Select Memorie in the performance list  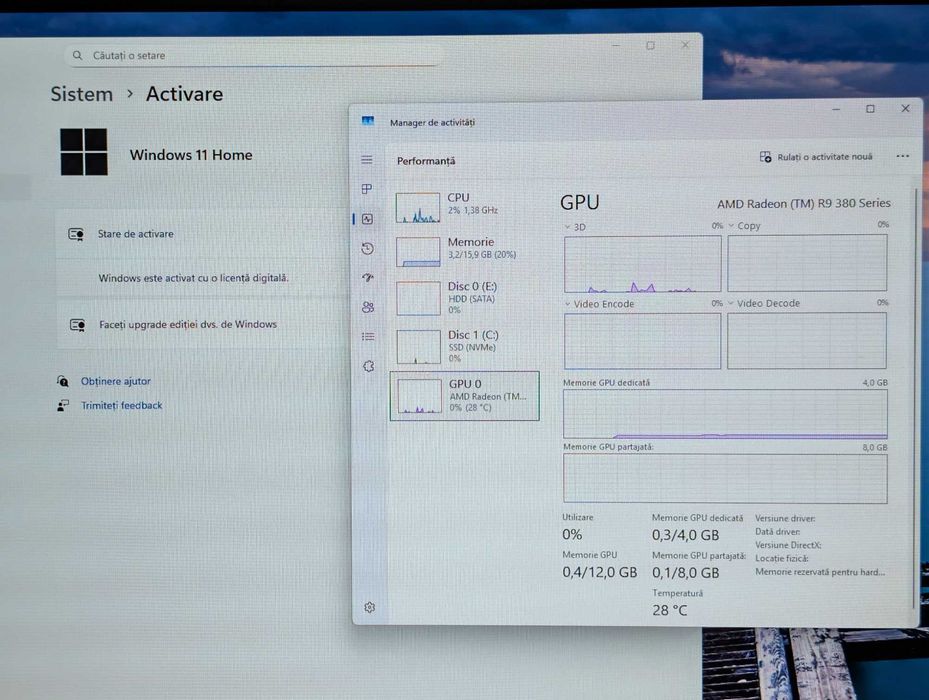click(x=465, y=251)
